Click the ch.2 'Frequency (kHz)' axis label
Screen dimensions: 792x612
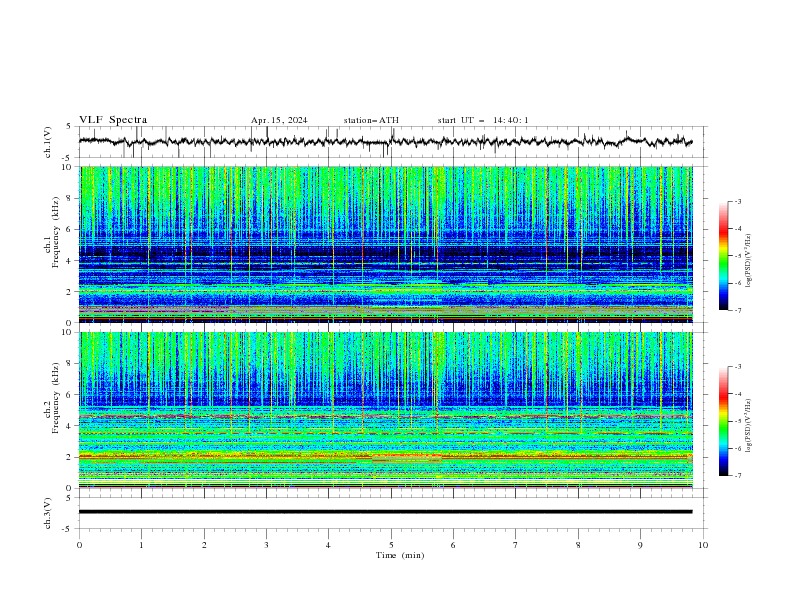pos(56,397)
